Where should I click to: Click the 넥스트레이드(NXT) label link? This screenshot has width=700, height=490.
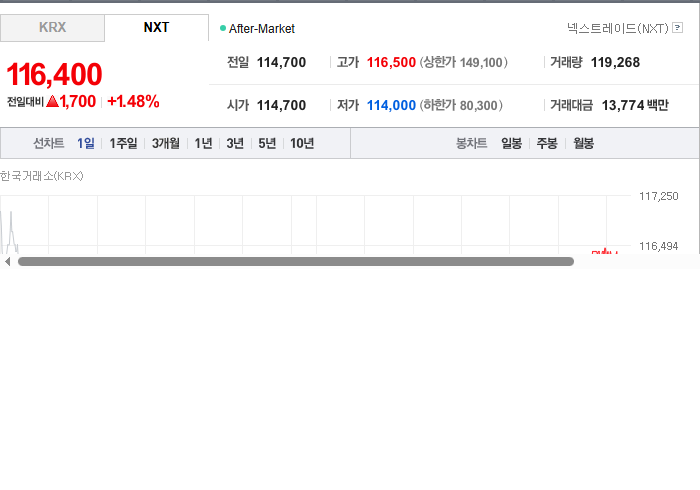[618, 28]
